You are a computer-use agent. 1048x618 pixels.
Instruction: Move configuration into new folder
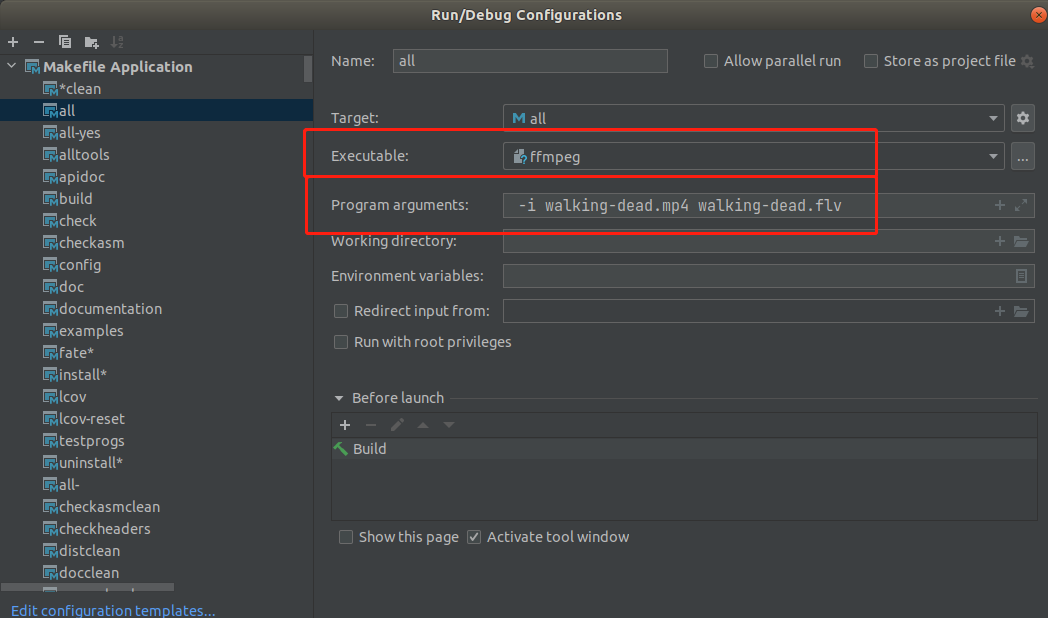(92, 42)
